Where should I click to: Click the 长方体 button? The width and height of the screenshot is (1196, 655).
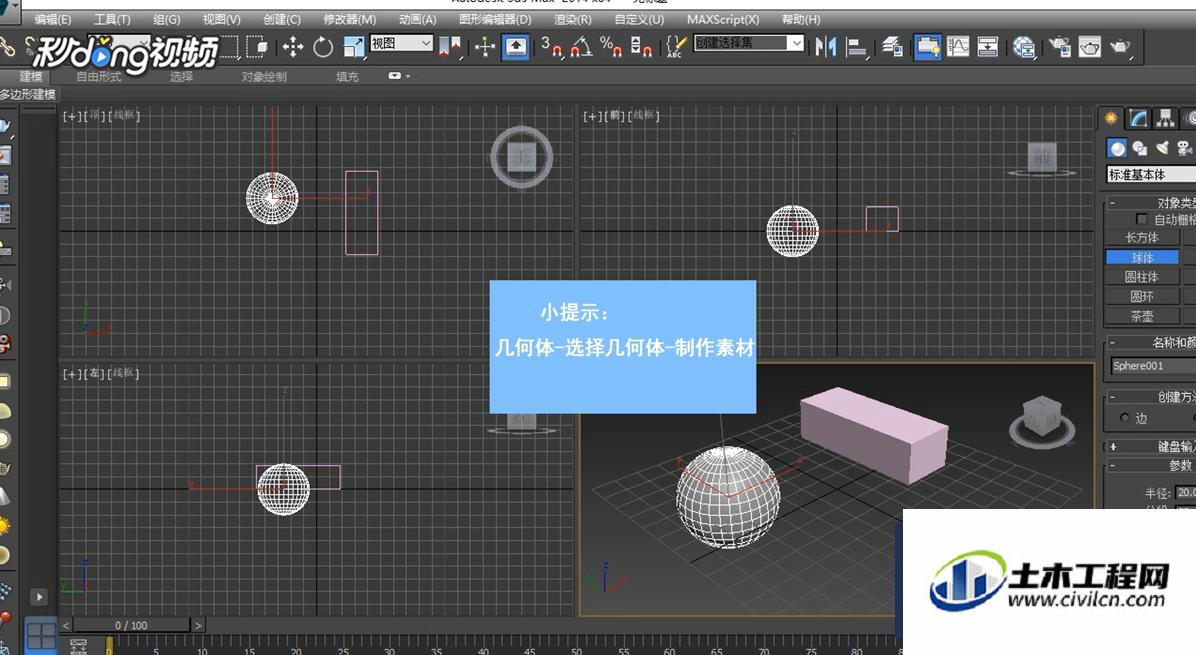tap(1142, 238)
